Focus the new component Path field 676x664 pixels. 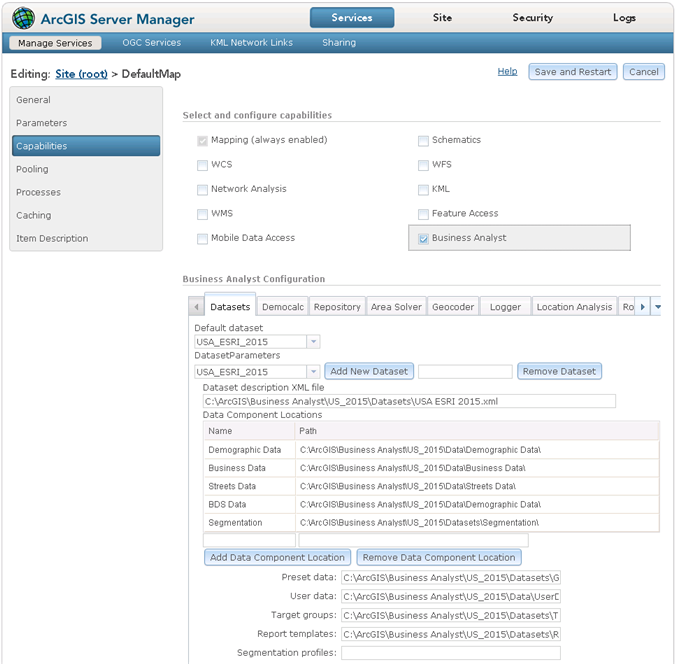(413, 540)
